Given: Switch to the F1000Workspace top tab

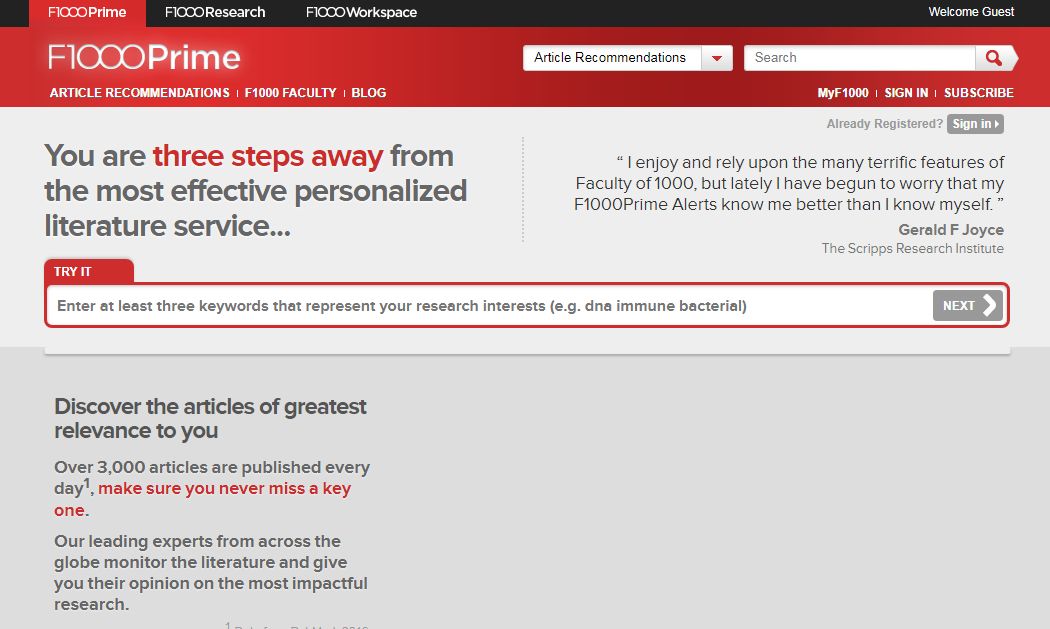Looking at the screenshot, I should point(361,13).
